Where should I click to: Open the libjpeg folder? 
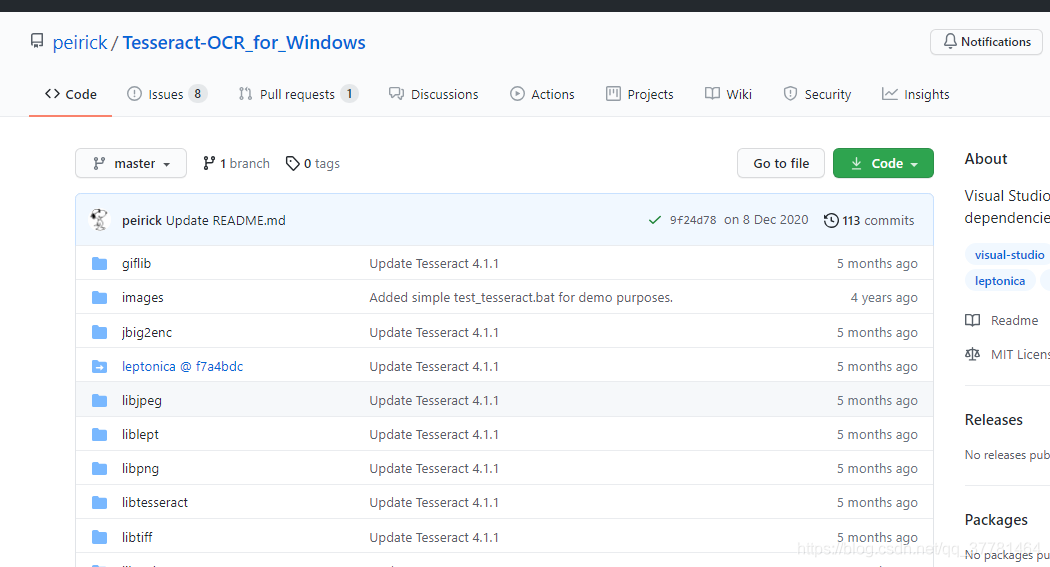142,400
